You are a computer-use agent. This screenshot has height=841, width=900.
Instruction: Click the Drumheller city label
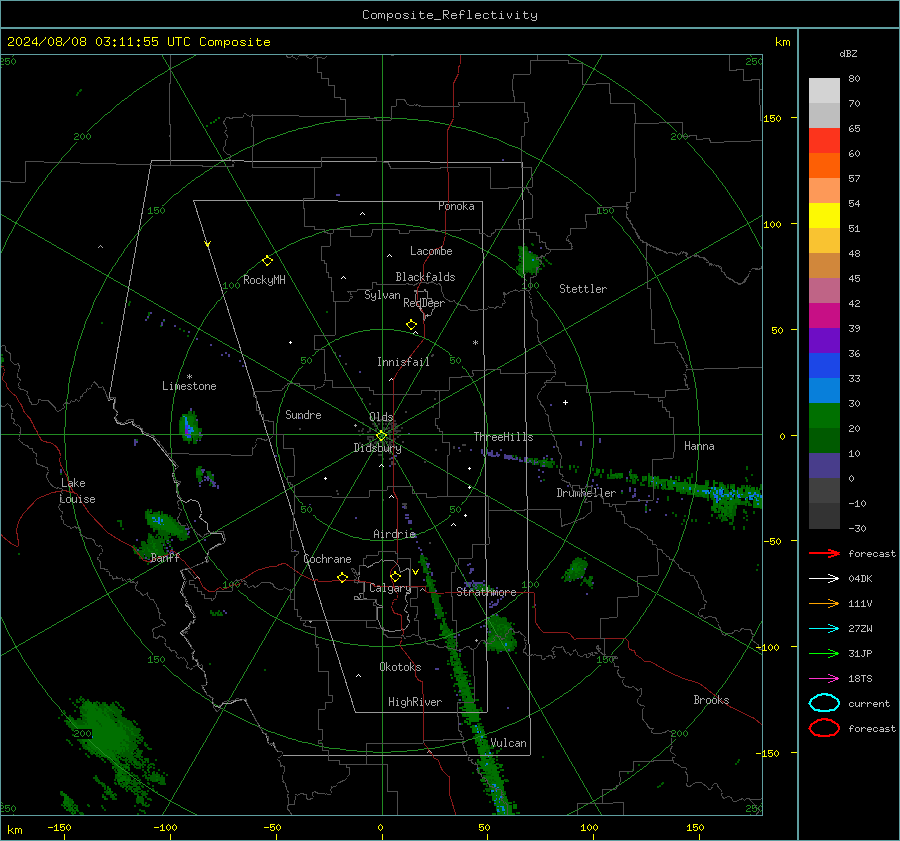click(586, 493)
